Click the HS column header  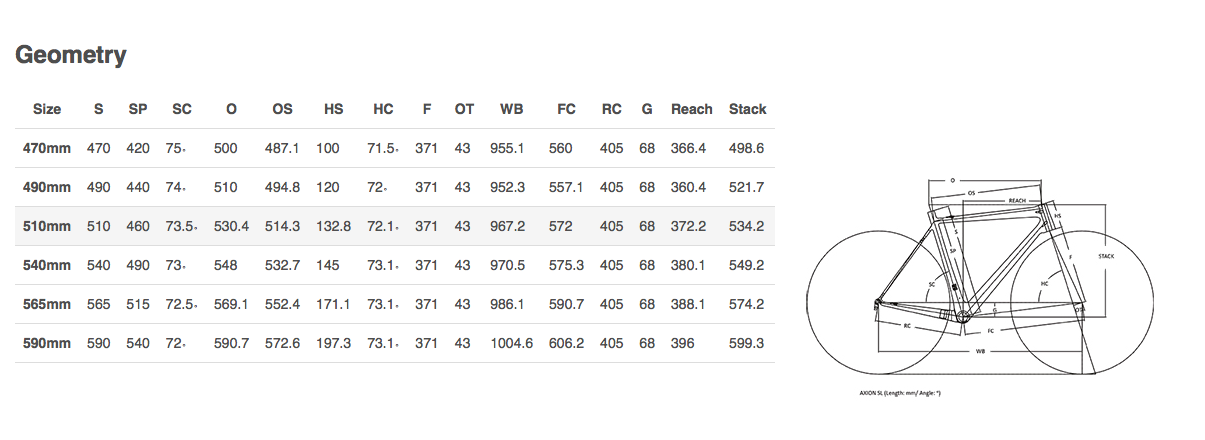[x=334, y=109]
